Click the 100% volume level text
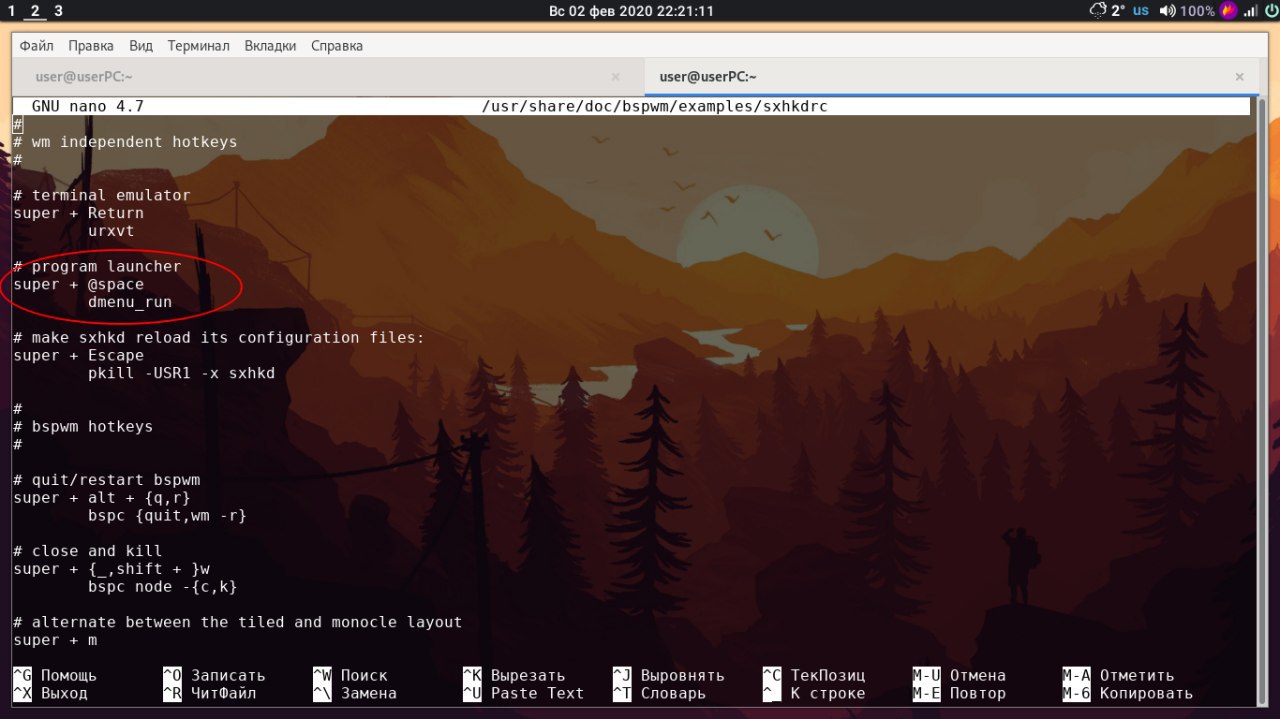Image resolution: width=1280 pixels, height=719 pixels. [1197, 11]
